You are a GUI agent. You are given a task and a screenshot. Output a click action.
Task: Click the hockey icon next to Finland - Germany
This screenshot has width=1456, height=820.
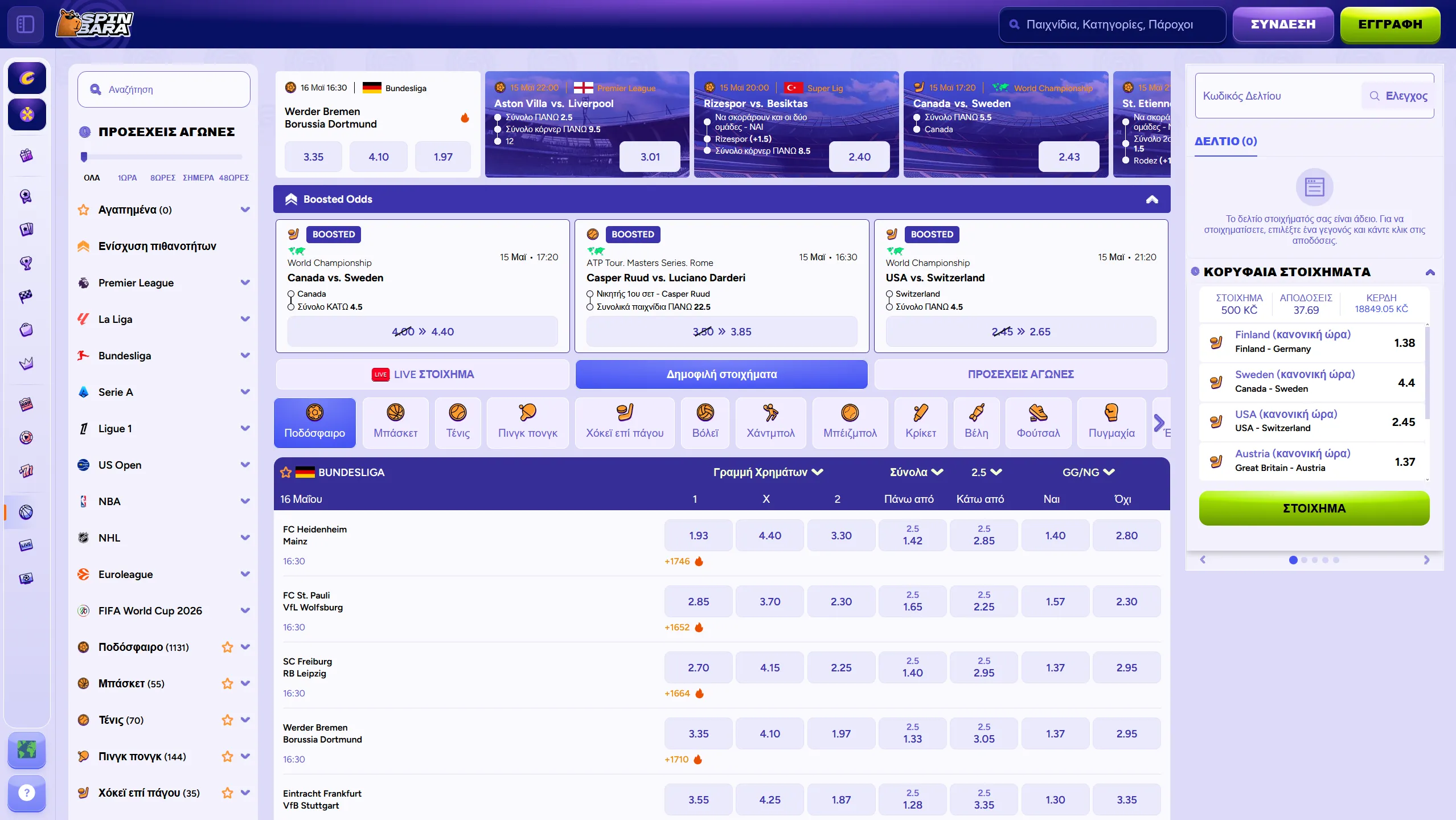tap(1216, 342)
